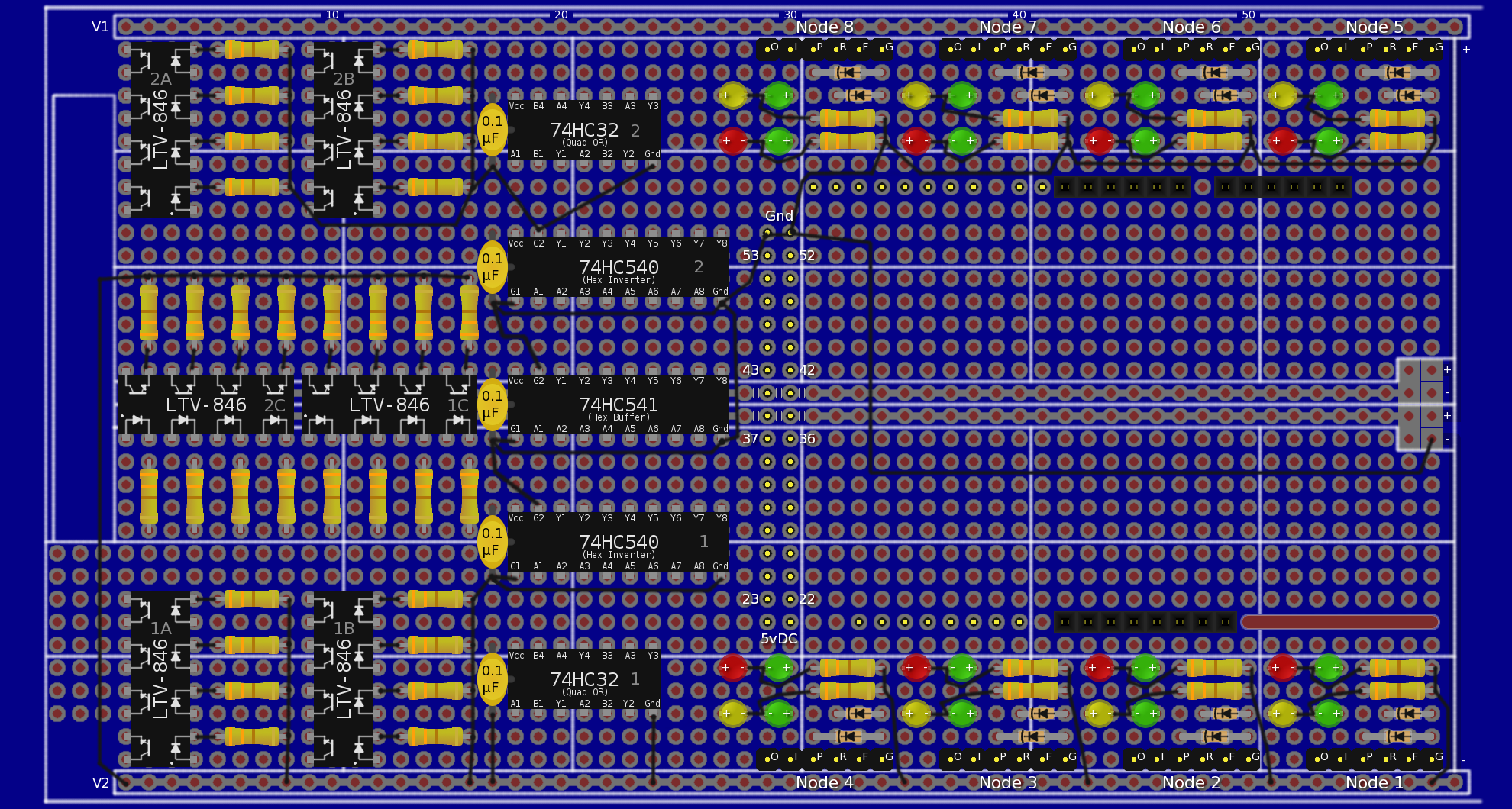
Task: Select the 74HC541 Hex Buffer chip
Action: pos(618,405)
